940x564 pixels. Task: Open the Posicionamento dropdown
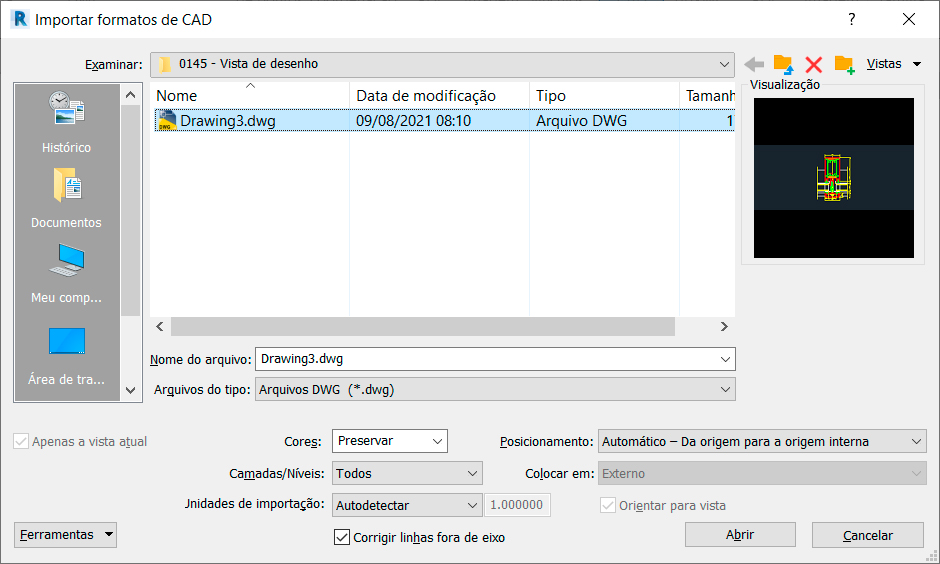click(761, 441)
